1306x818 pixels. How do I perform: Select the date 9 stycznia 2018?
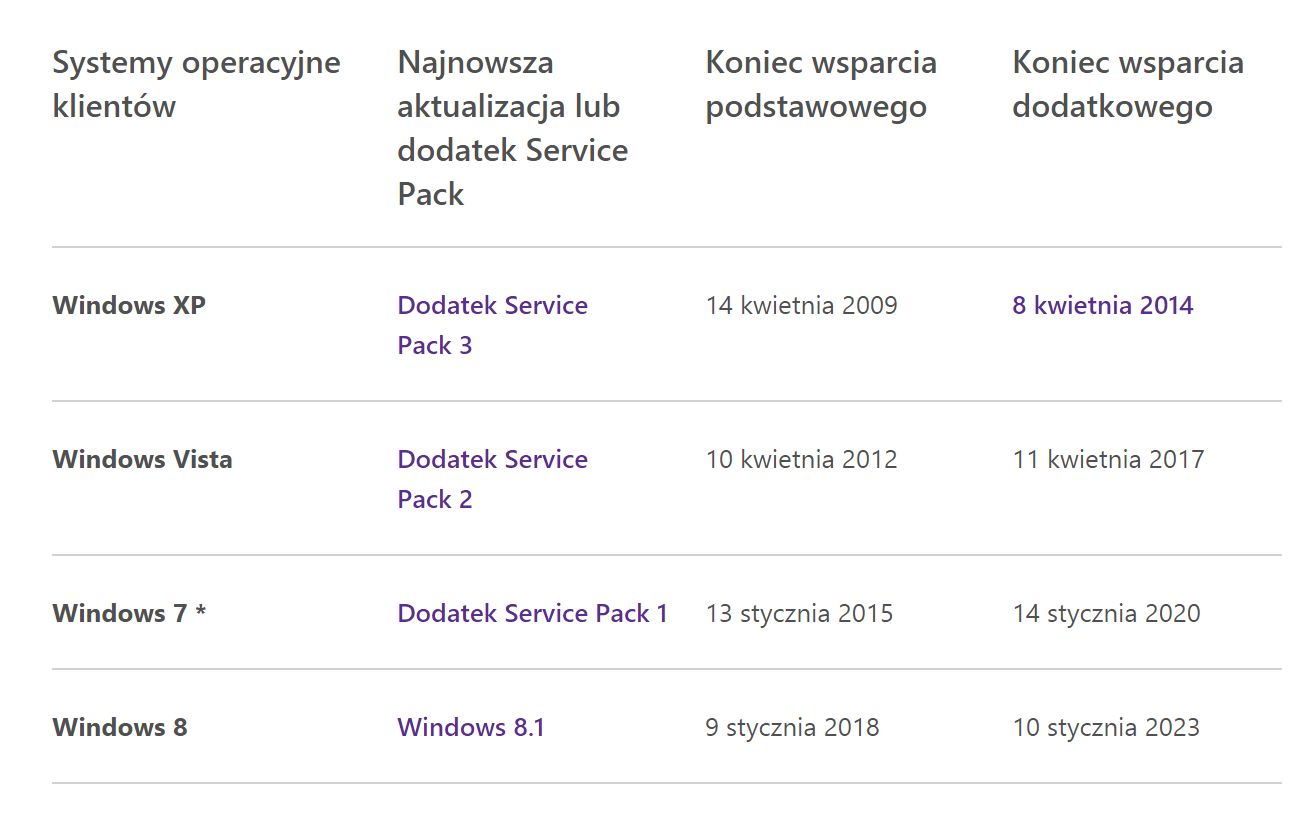click(792, 727)
